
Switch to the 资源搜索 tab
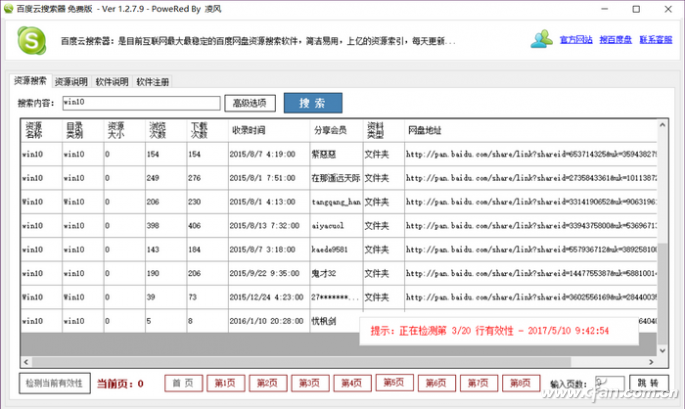[x=30, y=81]
